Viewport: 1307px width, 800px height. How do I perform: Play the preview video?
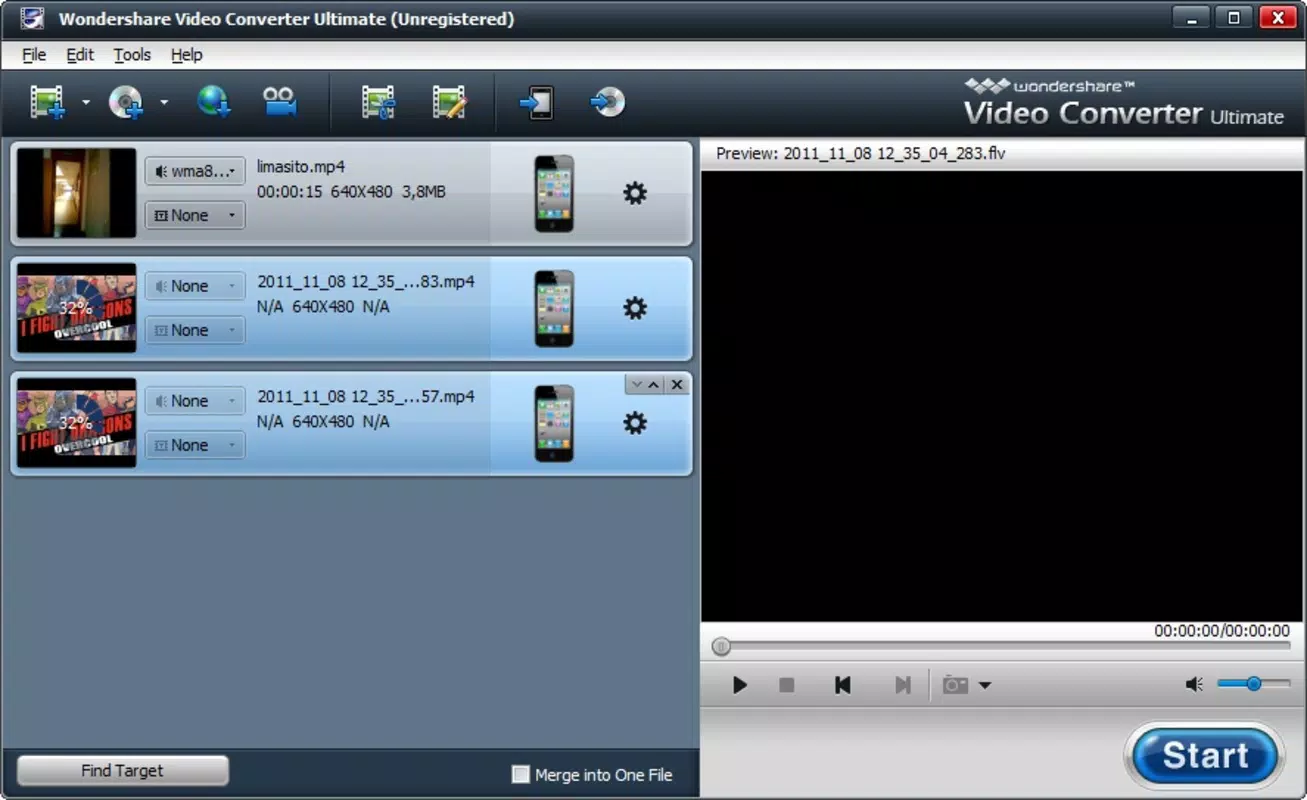click(x=740, y=685)
